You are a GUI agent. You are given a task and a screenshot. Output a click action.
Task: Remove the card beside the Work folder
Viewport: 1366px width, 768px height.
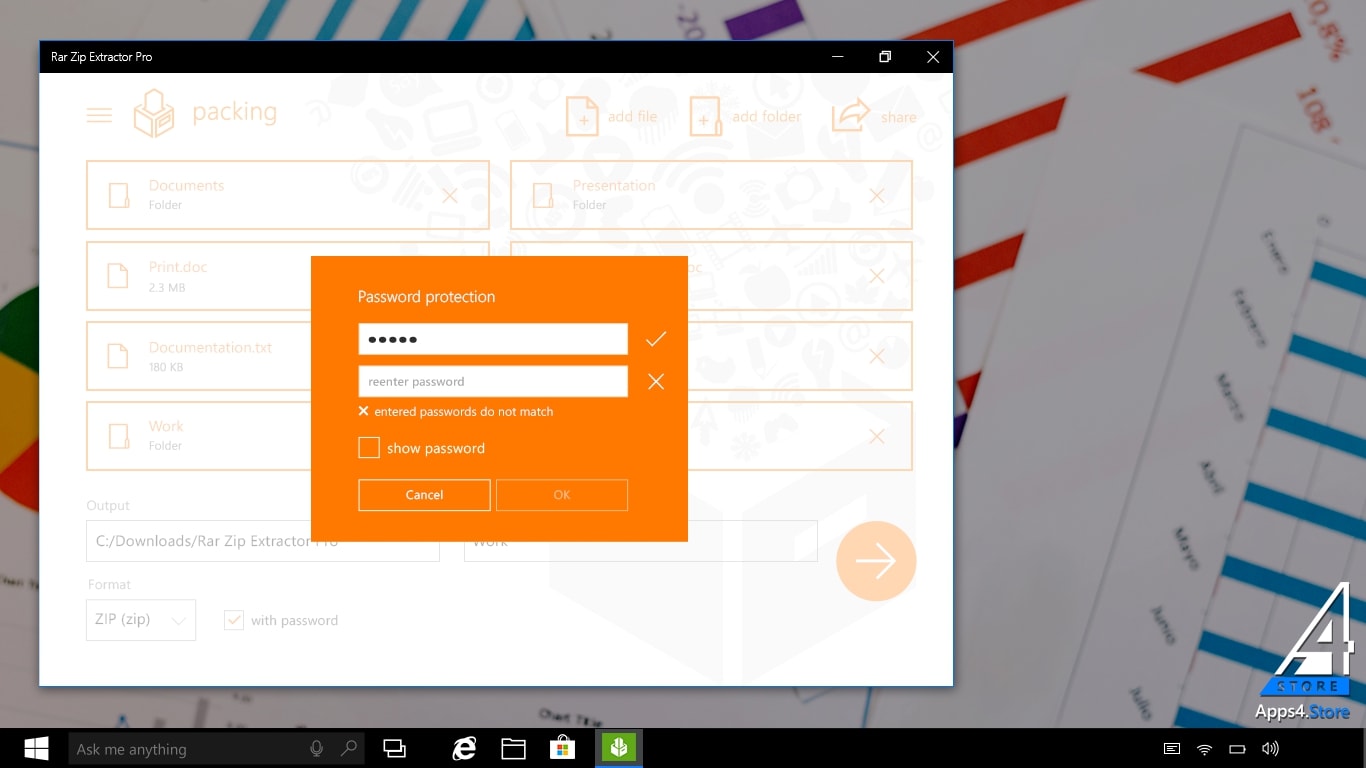pos(877,436)
